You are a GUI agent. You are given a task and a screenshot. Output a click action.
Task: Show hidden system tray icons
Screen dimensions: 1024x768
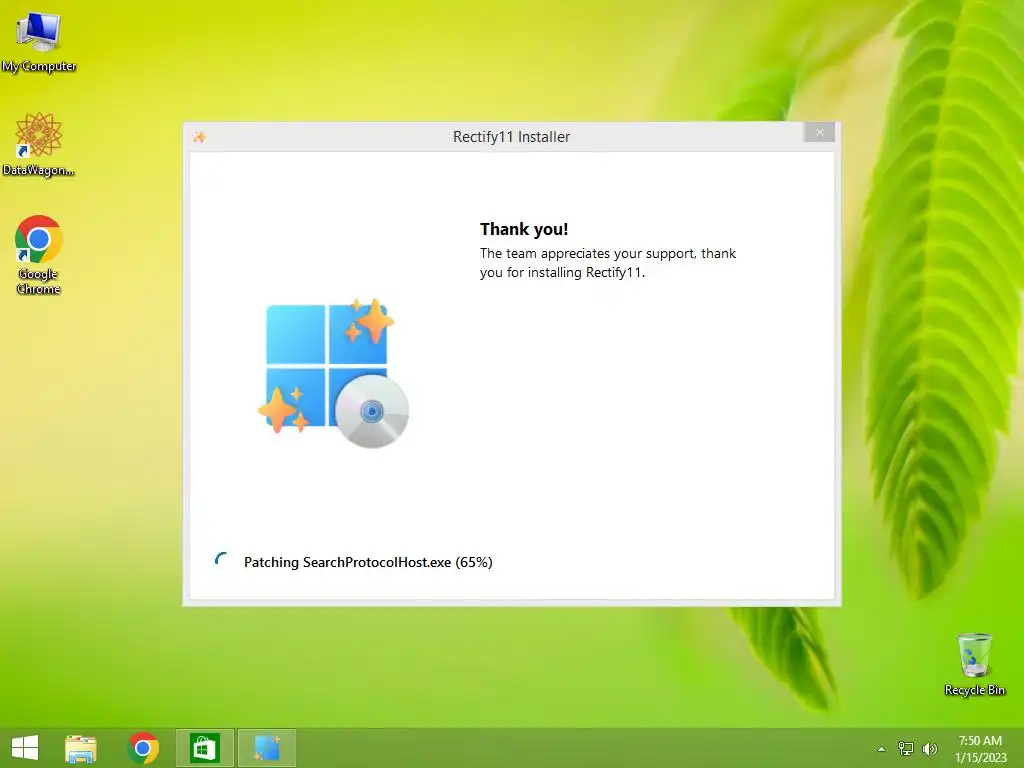coord(881,749)
